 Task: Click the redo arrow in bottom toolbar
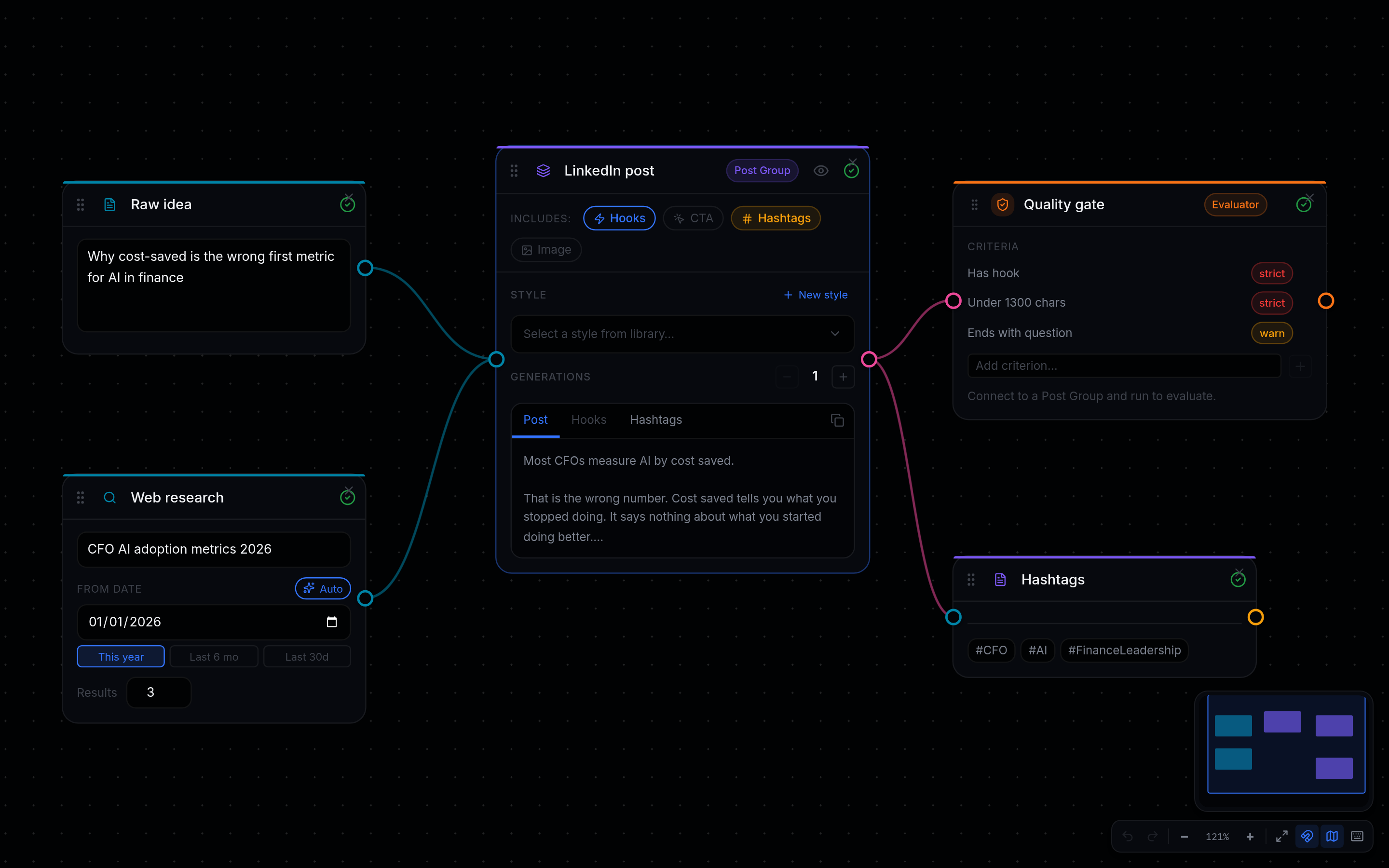coord(1152,837)
